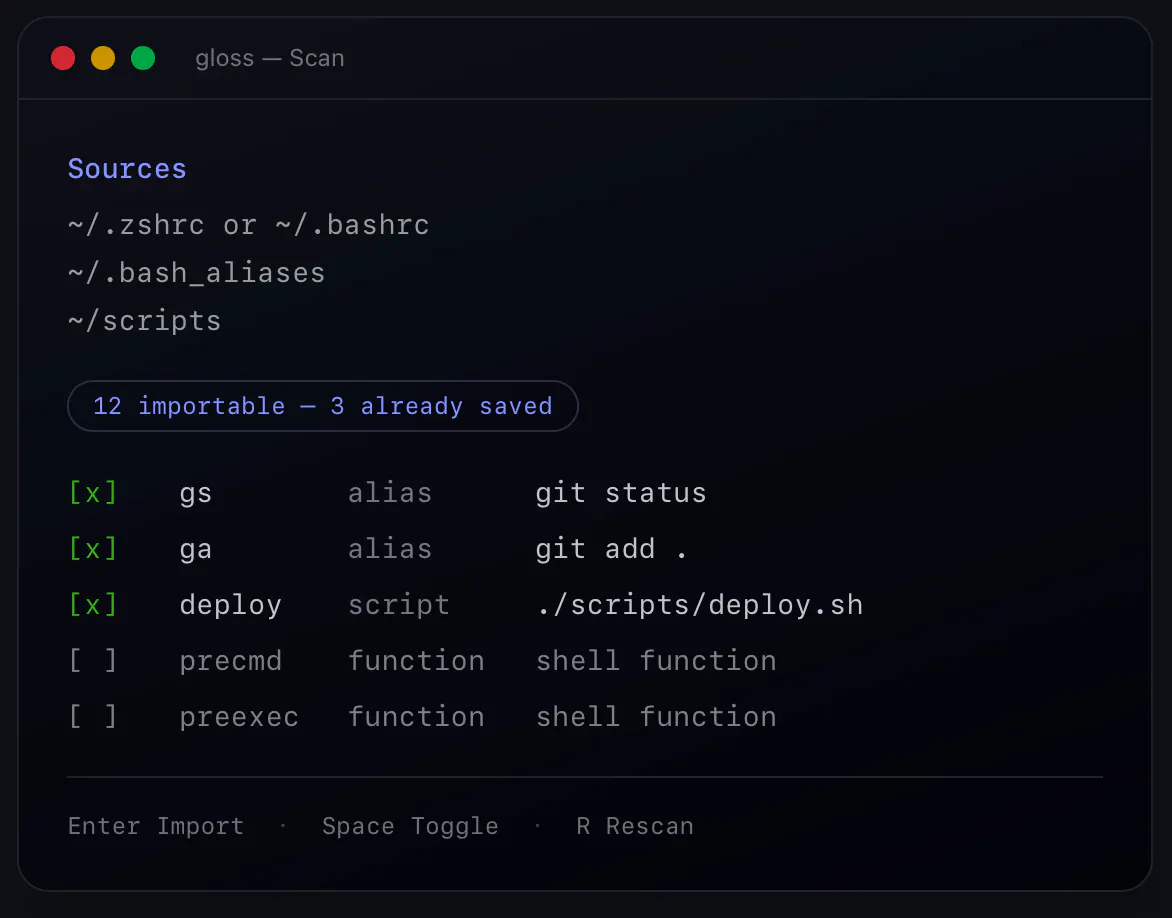Click the ./scripts/deploy.sh command text
This screenshot has width=1172, height=918.
[700, 605]
